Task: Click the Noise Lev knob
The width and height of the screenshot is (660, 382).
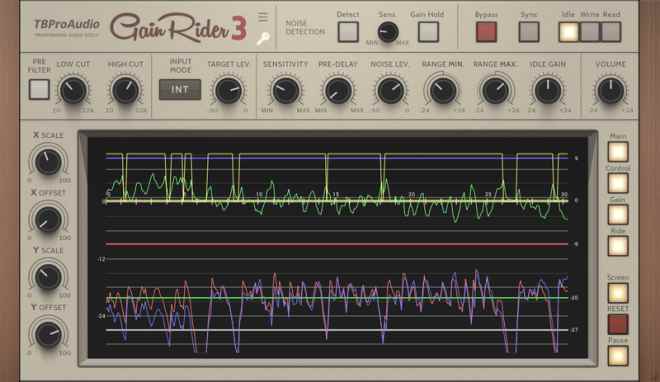Action: tap(390, 90)
